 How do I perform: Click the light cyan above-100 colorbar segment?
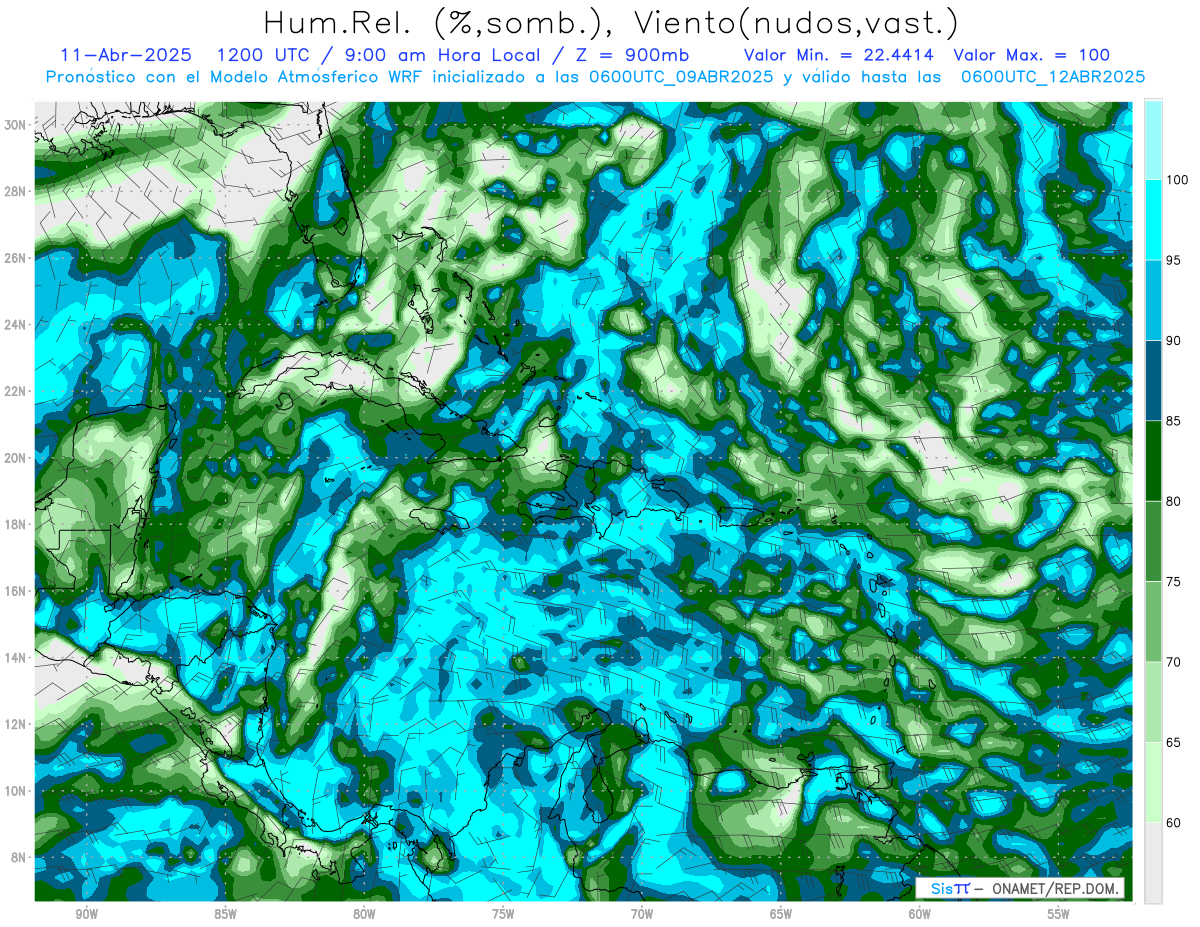[1153, 140]
